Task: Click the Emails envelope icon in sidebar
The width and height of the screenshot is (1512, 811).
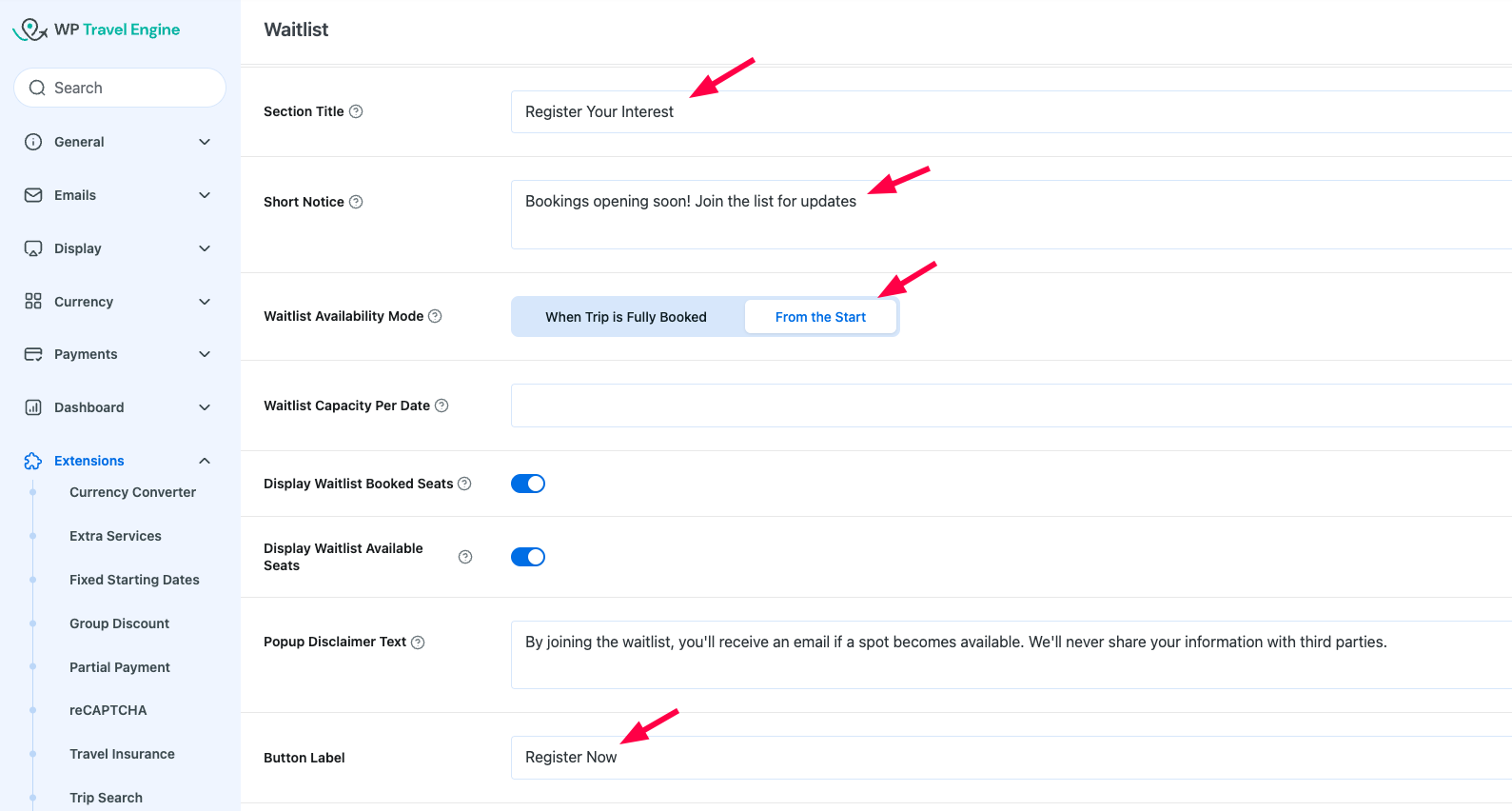Action: click(x=33, y=195)
